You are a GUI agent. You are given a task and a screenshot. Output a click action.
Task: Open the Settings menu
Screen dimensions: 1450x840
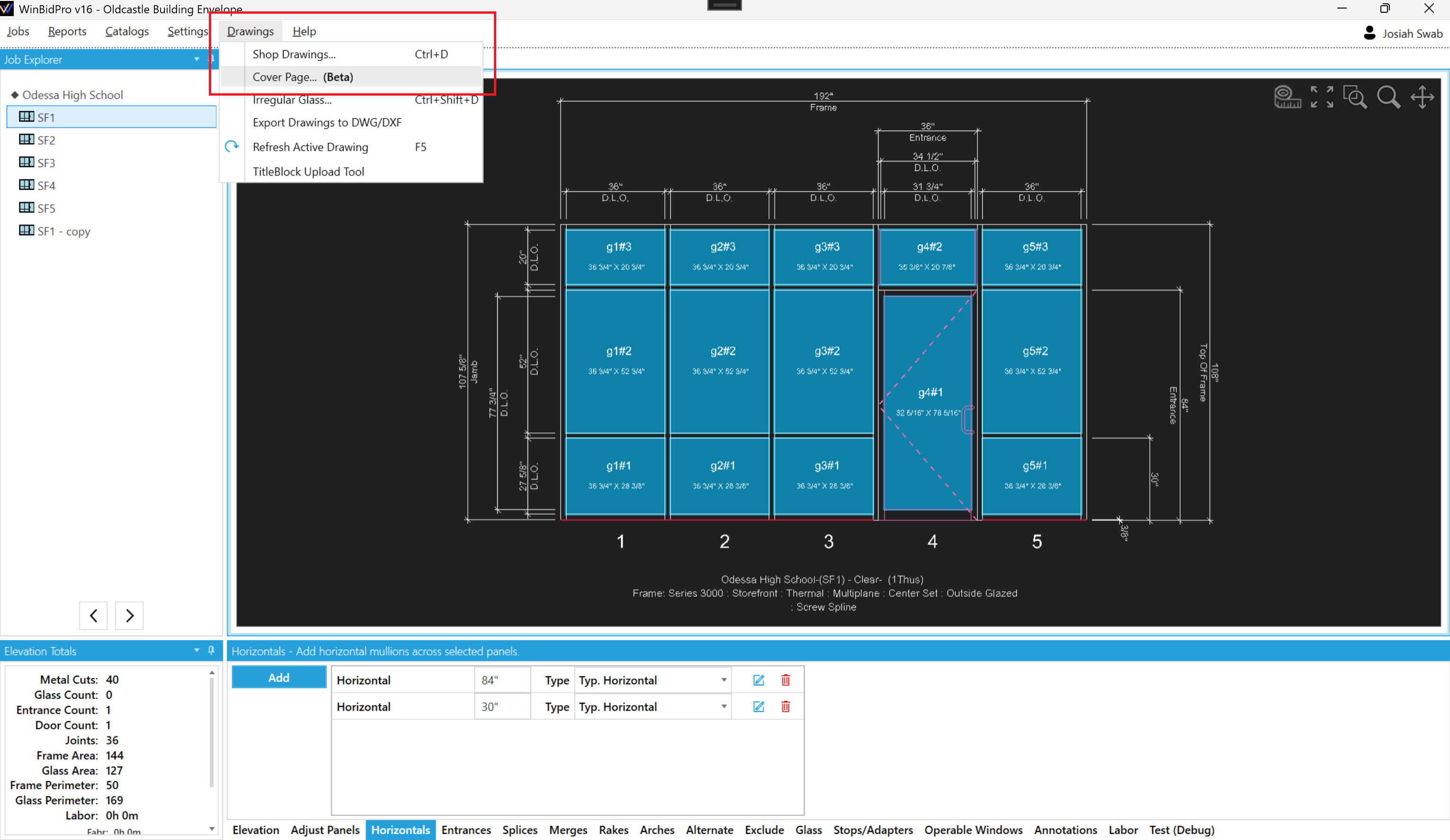[188, 31]
